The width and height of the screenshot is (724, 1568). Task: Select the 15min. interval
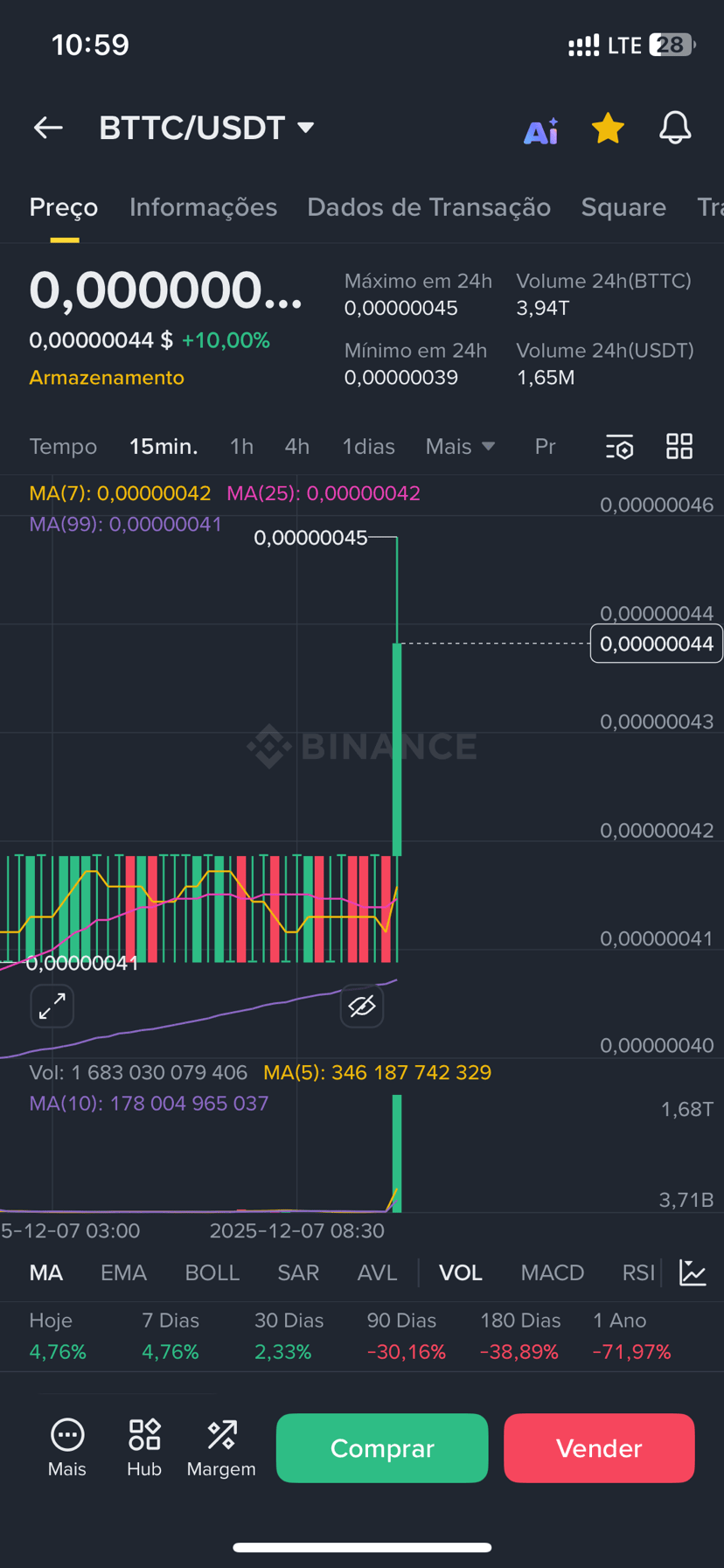164,447
